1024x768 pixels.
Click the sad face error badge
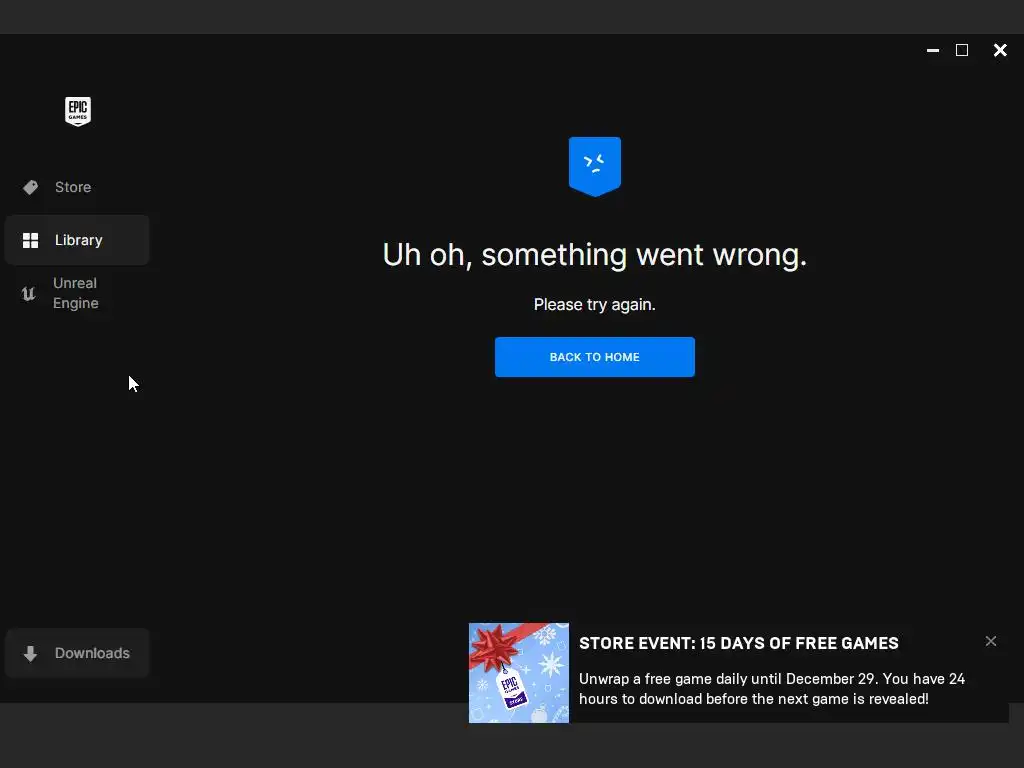coord(594,167)
